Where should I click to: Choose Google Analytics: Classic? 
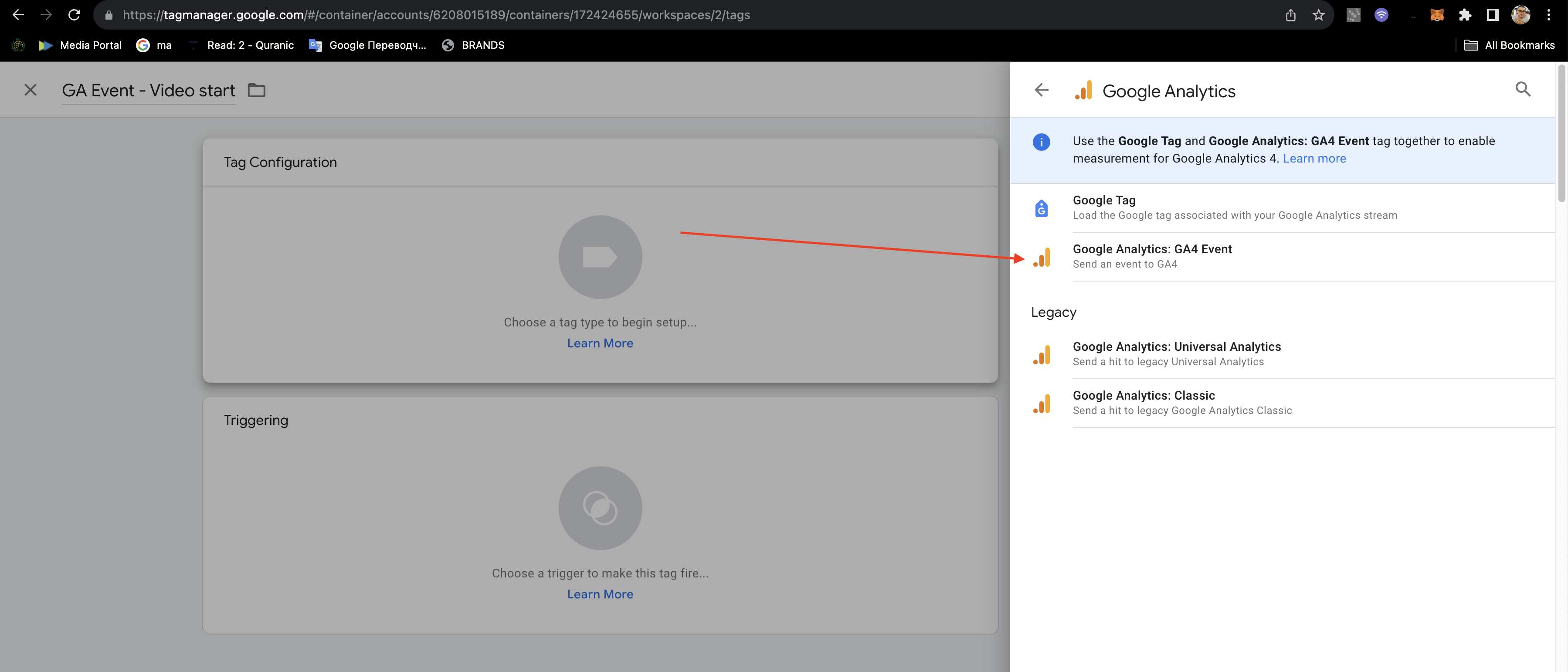1283,402
